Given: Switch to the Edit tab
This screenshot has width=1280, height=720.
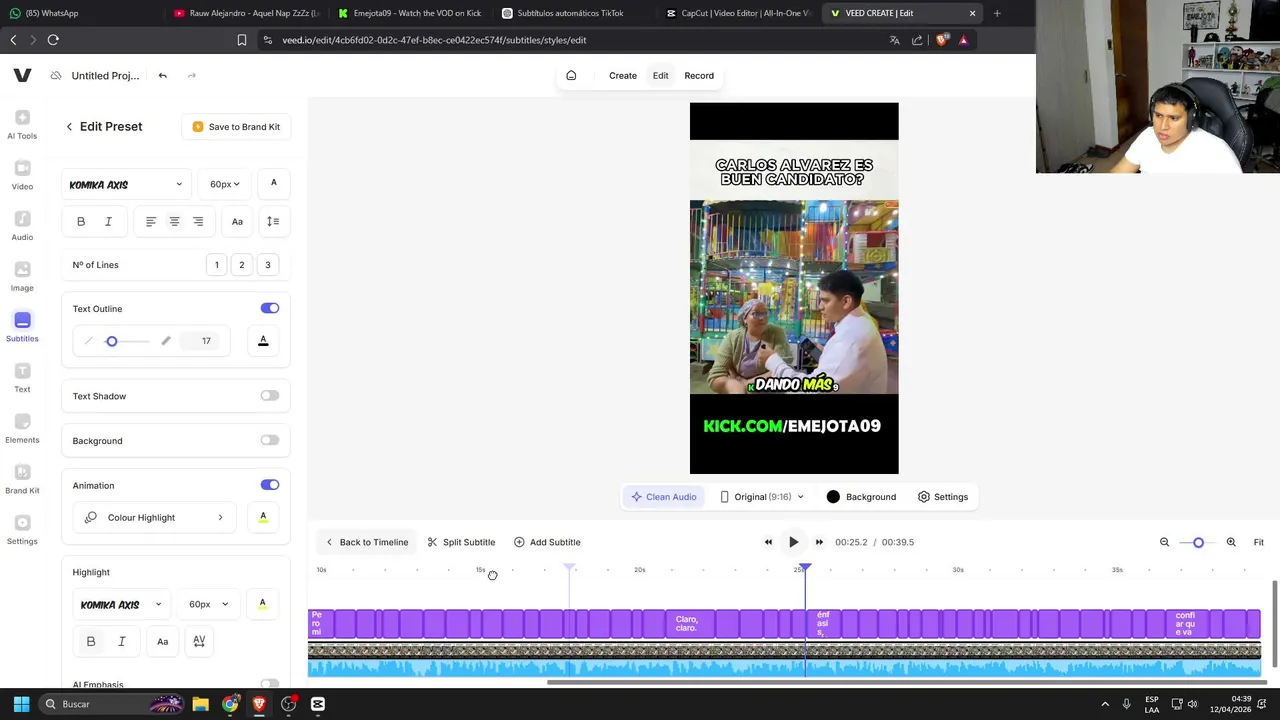Looking at the screenshot, I should click(661, 75).
